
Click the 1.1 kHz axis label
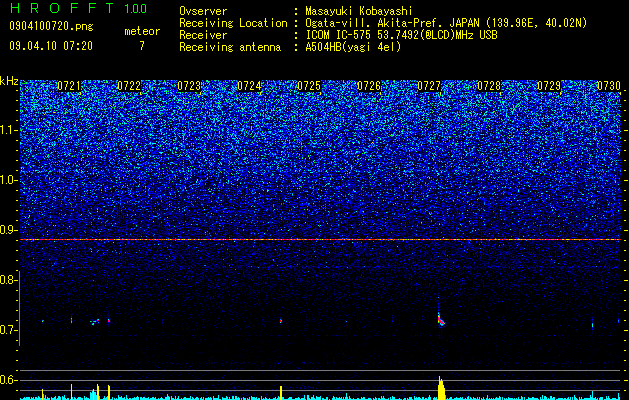[9, 130]
